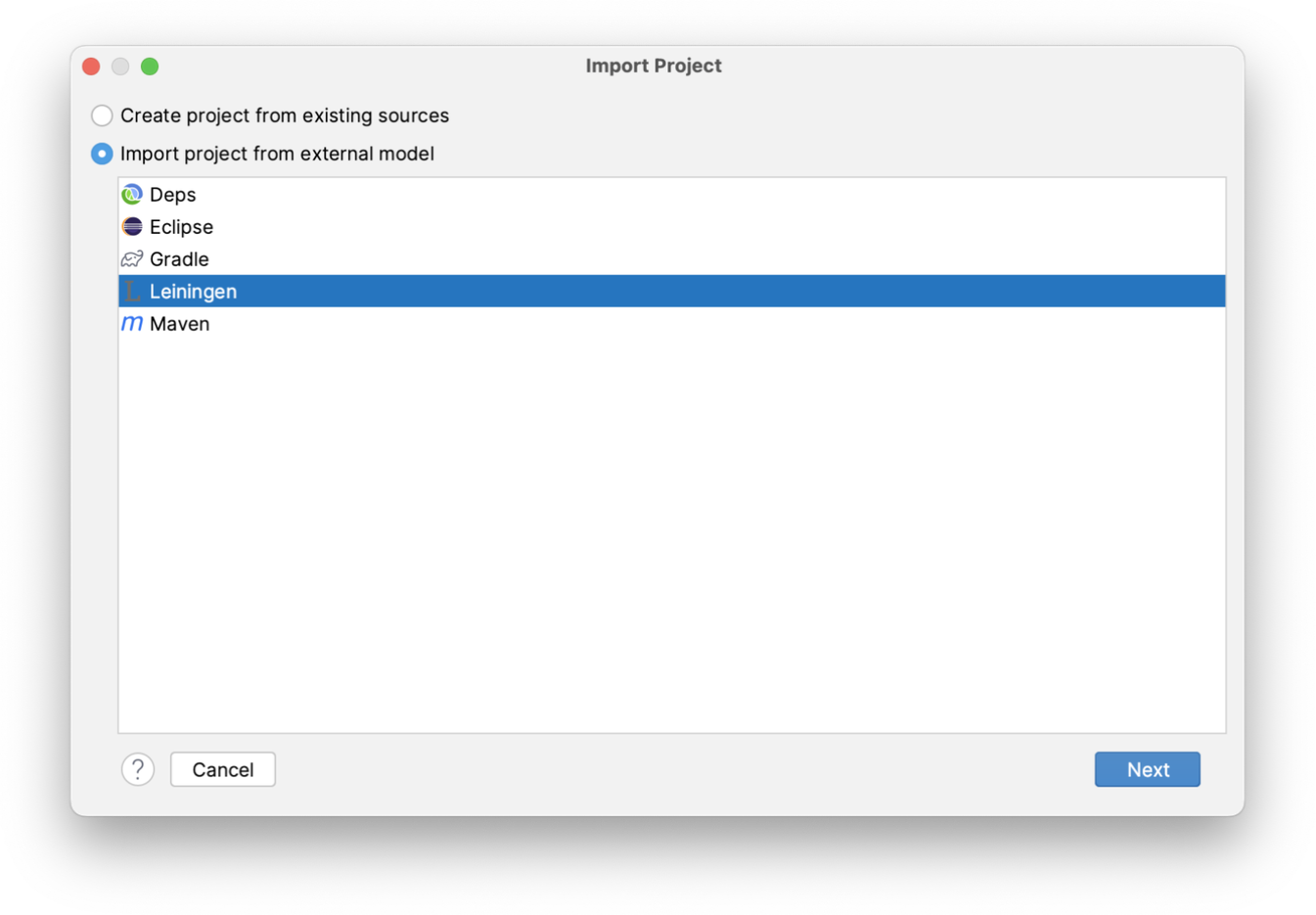Pick Maven from the model list

[x=672, y=324]
